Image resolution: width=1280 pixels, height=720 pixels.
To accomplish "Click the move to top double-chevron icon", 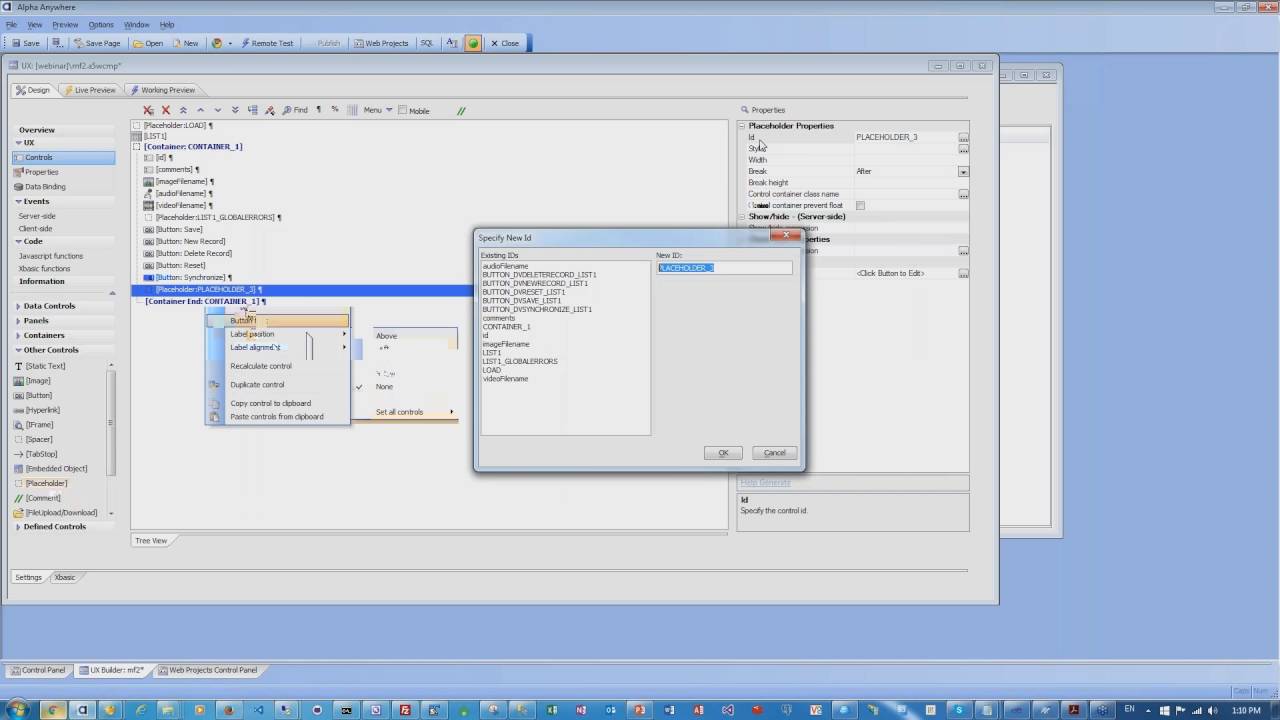I will click(183, 110).
